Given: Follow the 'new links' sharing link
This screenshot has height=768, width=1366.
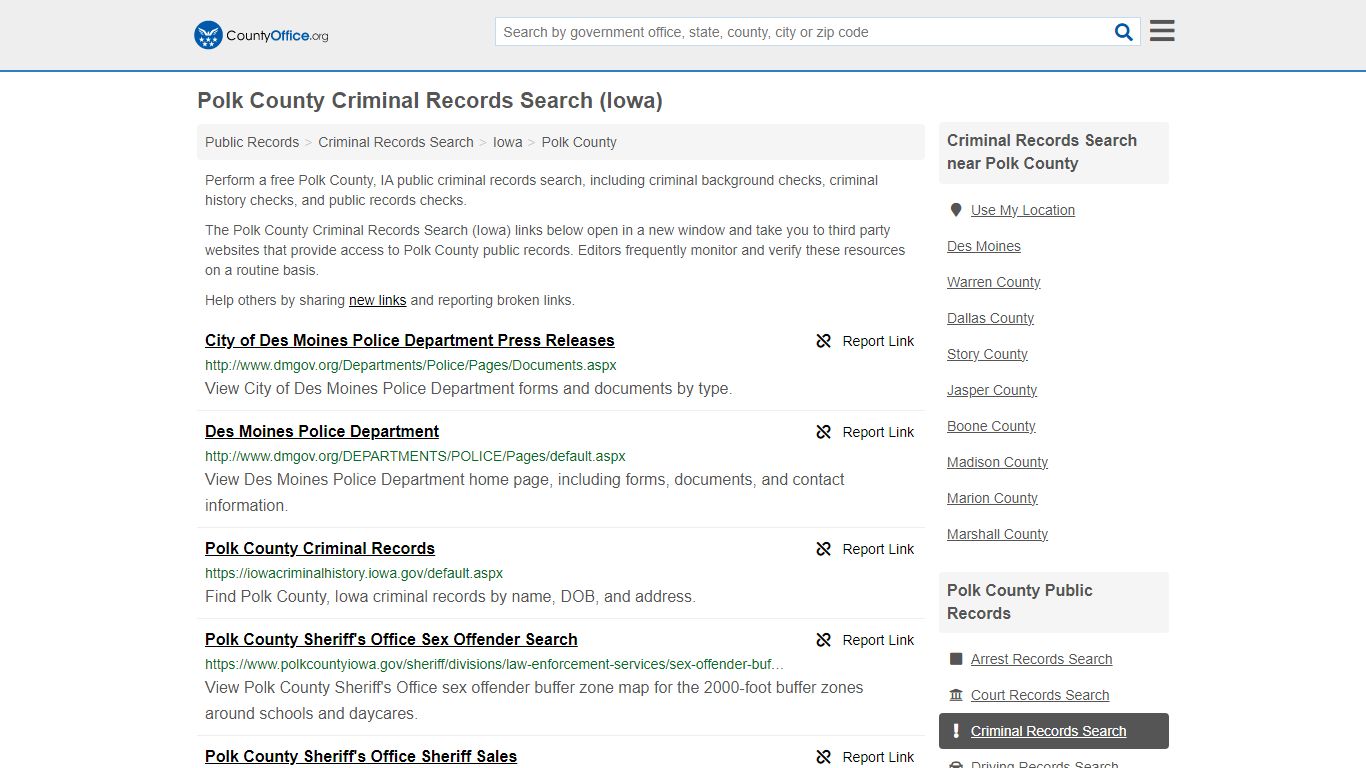Looking at the screenshot, I should 378,300.
